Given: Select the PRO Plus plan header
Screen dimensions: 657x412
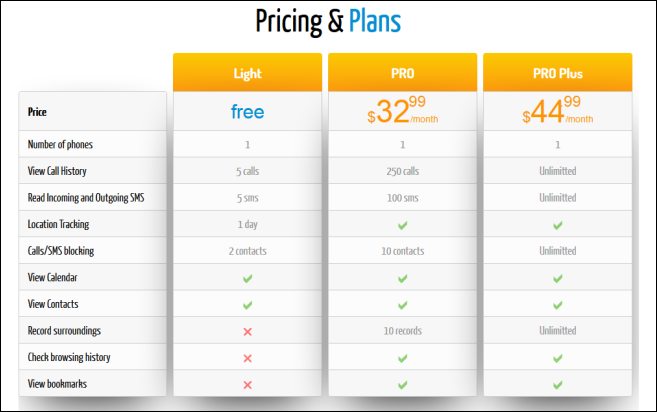Looking at the screenshot, I should [x=558, y=73].
